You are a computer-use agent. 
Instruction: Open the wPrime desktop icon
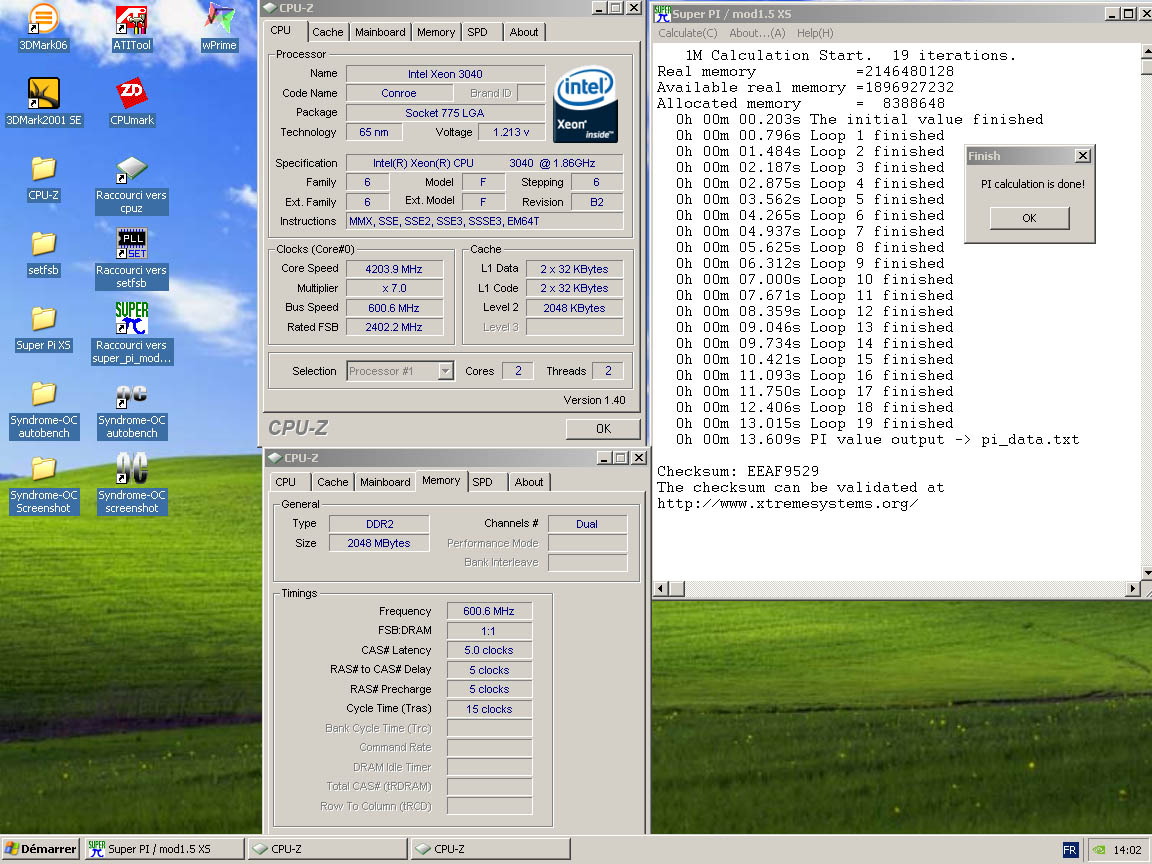[219, 26]
